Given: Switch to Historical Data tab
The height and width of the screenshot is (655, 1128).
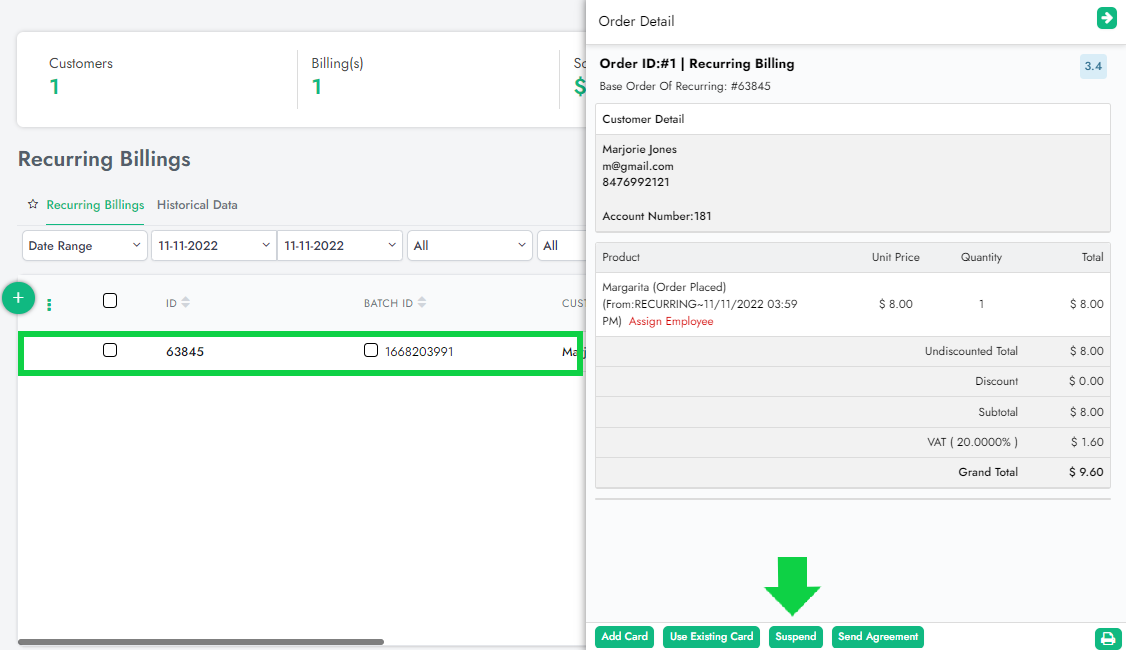Looking at the screenshot, I should point(197,205).
